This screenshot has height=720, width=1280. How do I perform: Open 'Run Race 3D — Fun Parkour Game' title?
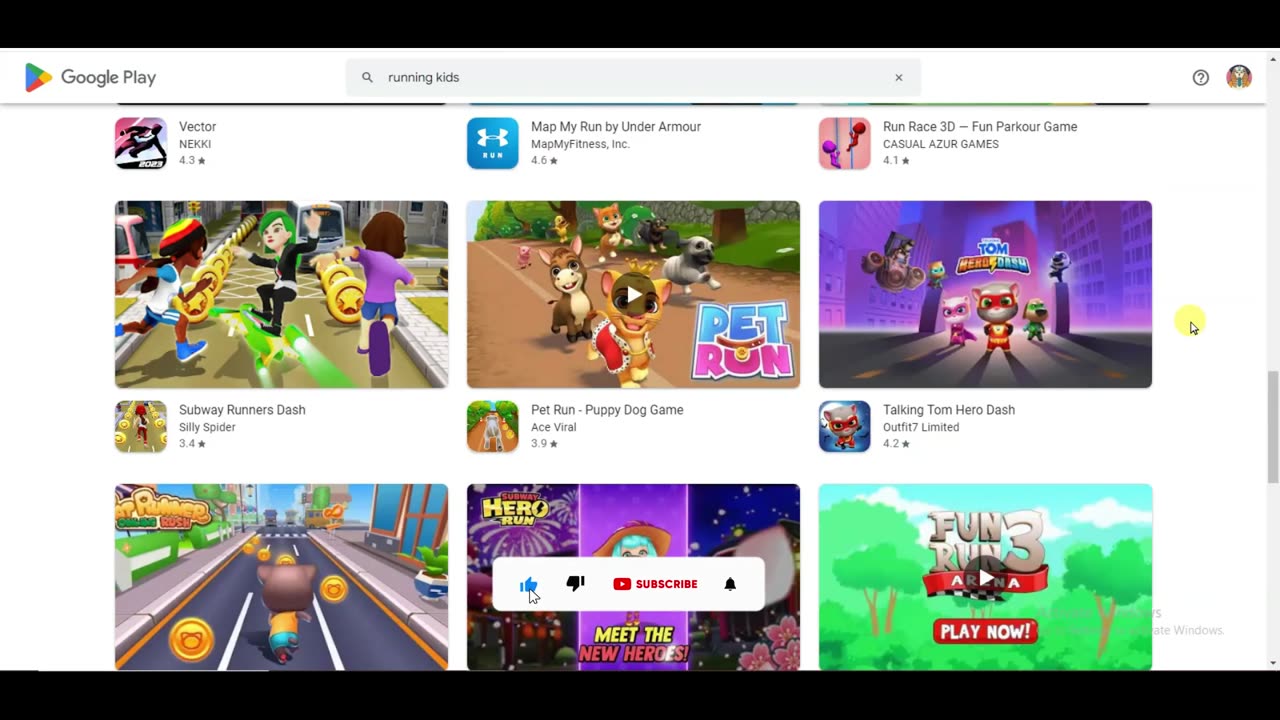point(980,127)
